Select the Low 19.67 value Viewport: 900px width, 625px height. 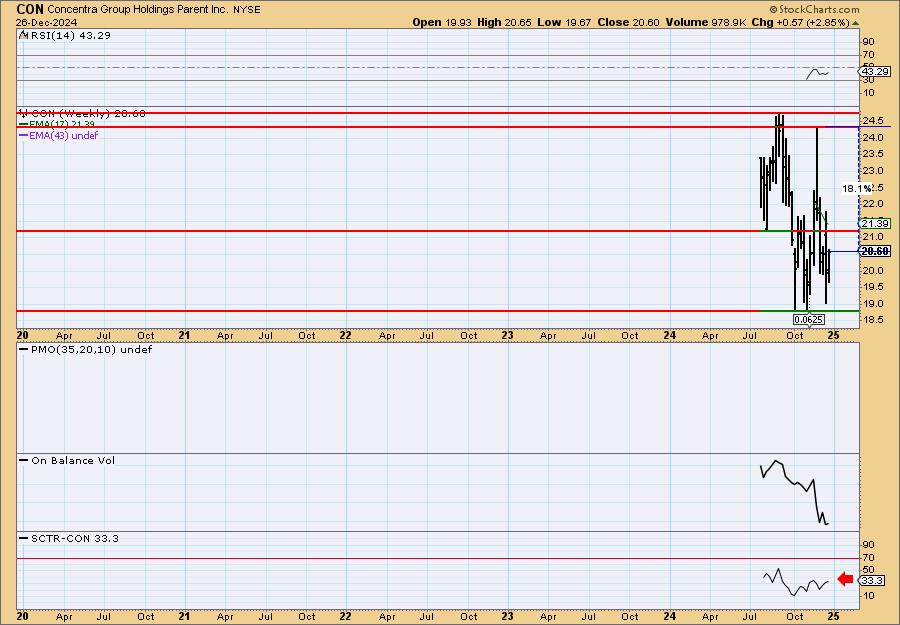click(x=564, y=22)
